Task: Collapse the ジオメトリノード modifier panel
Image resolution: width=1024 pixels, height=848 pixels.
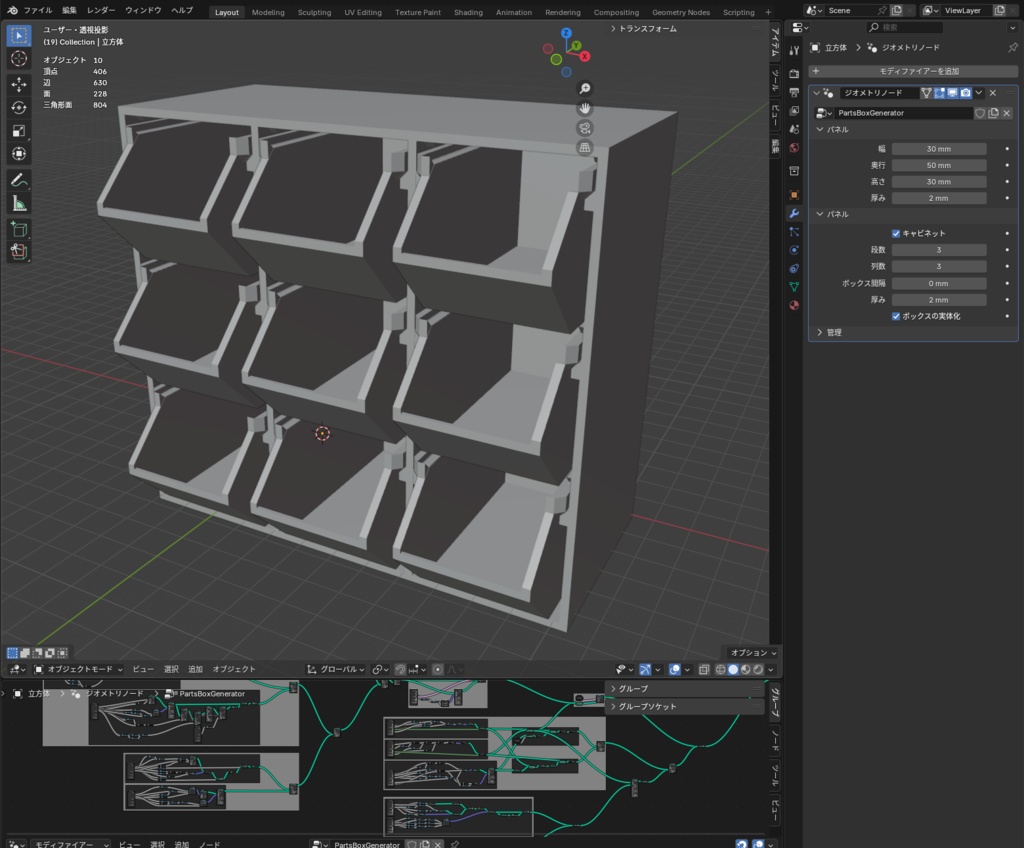Action: 817,93
